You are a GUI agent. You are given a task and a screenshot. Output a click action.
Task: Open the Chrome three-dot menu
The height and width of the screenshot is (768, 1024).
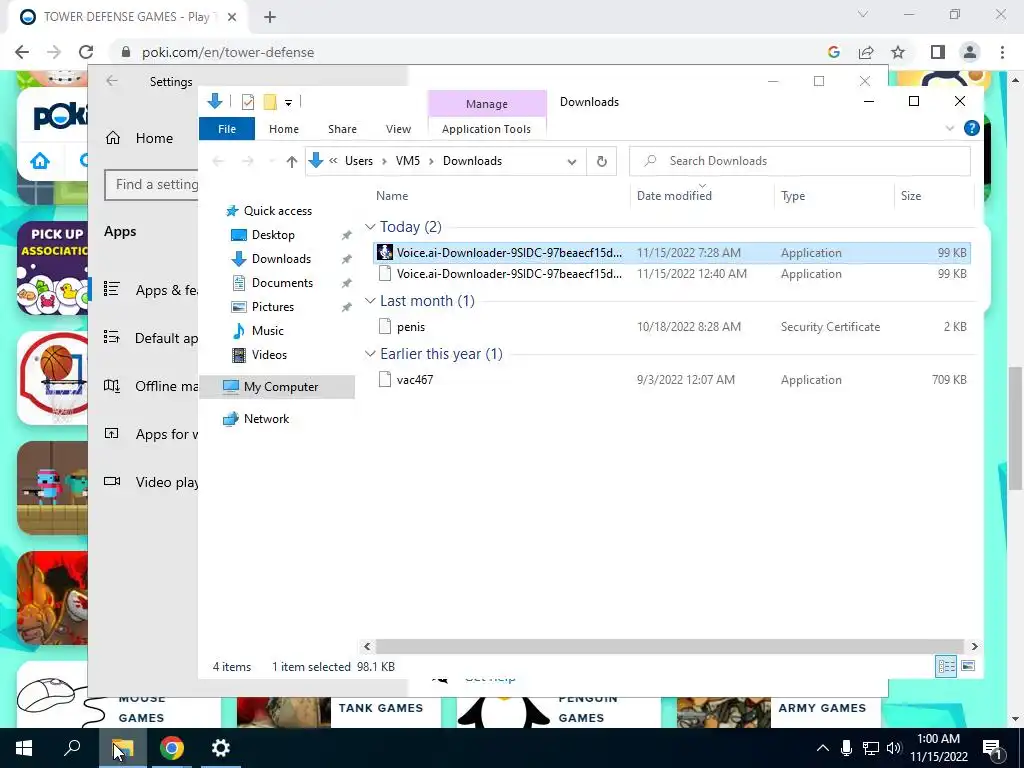[1002, 52]
